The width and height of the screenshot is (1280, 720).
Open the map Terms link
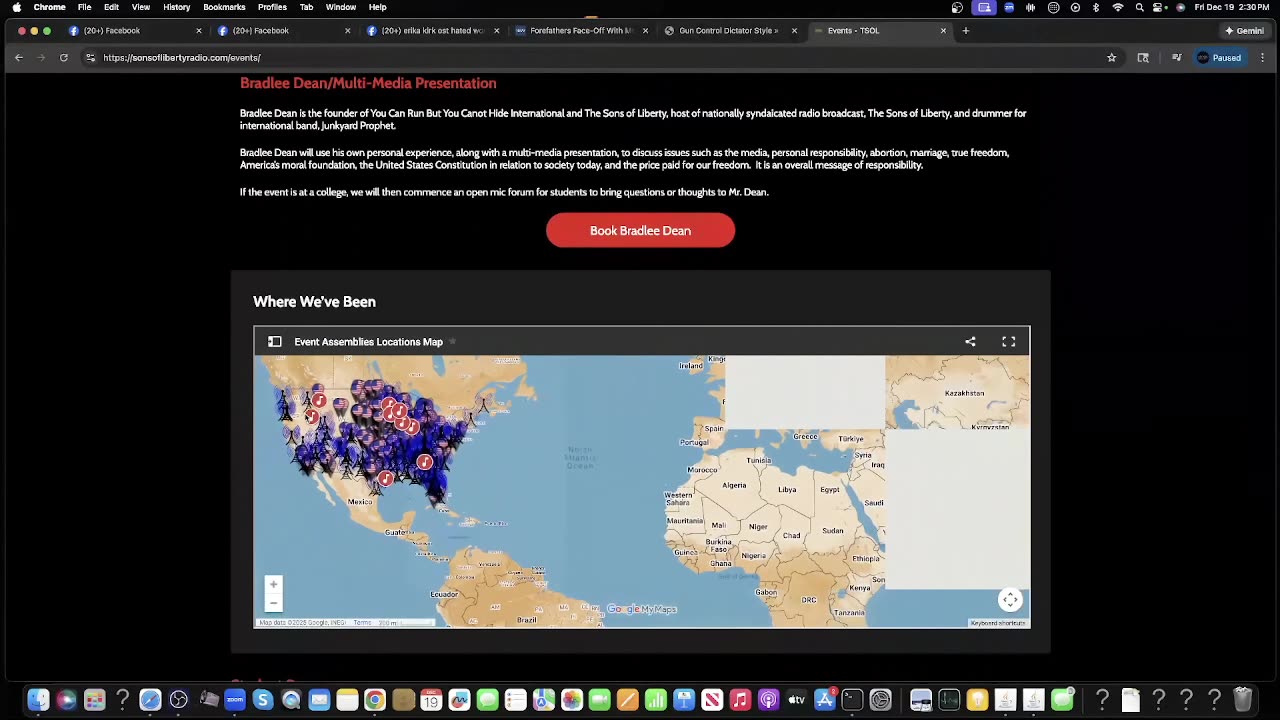[x=362, y=623]
